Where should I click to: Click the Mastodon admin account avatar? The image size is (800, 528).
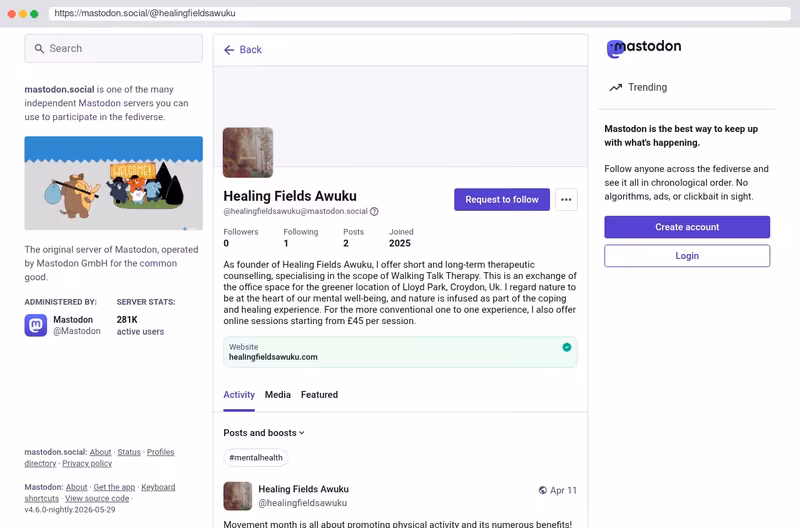click(x=36, y=325)
